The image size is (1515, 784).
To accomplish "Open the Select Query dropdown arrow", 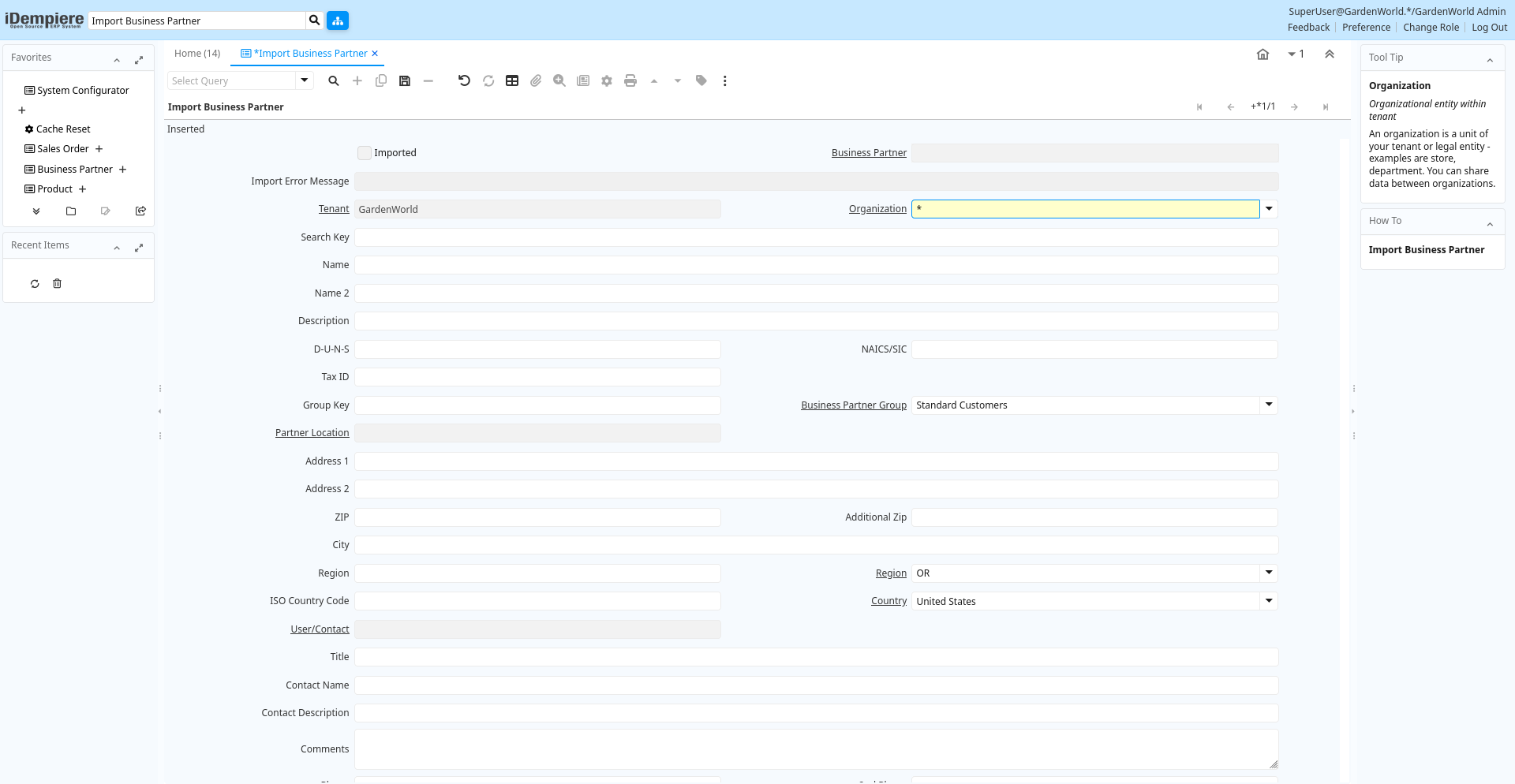I will (x=304, y=80).
